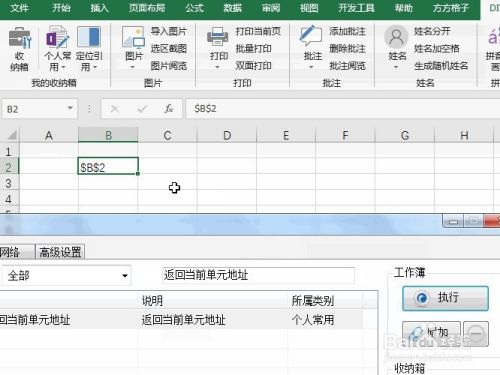The width and height of the screenshot is (500, 375).
Task: Expand the 批注 dropdown arrow
Action: click(x=311, y=68)
